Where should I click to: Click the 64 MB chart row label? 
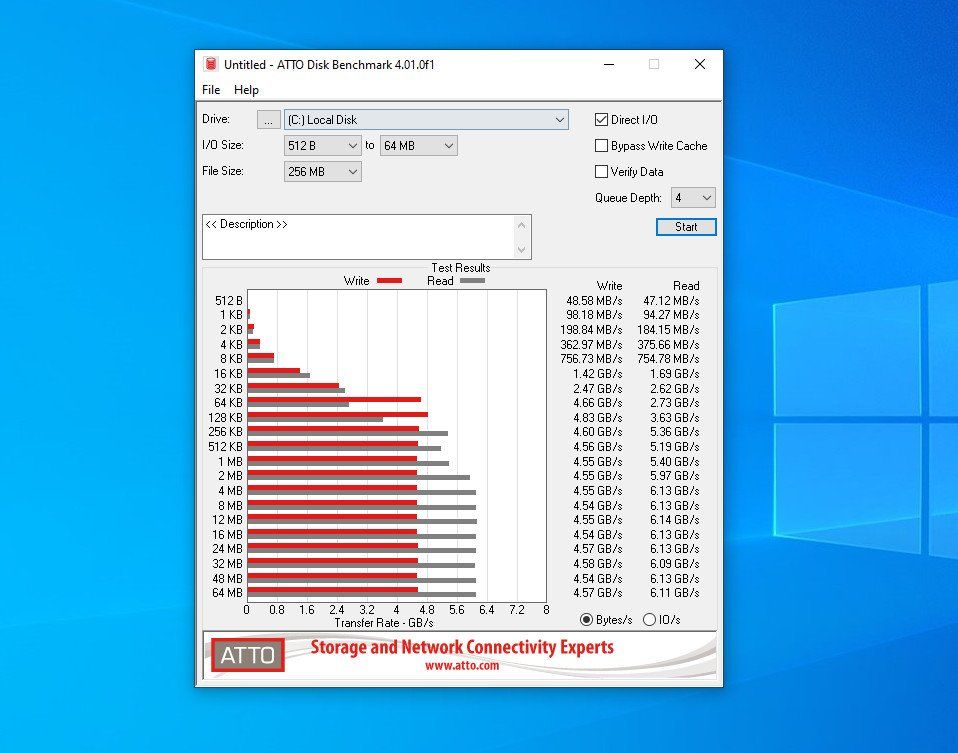point(227,593)
